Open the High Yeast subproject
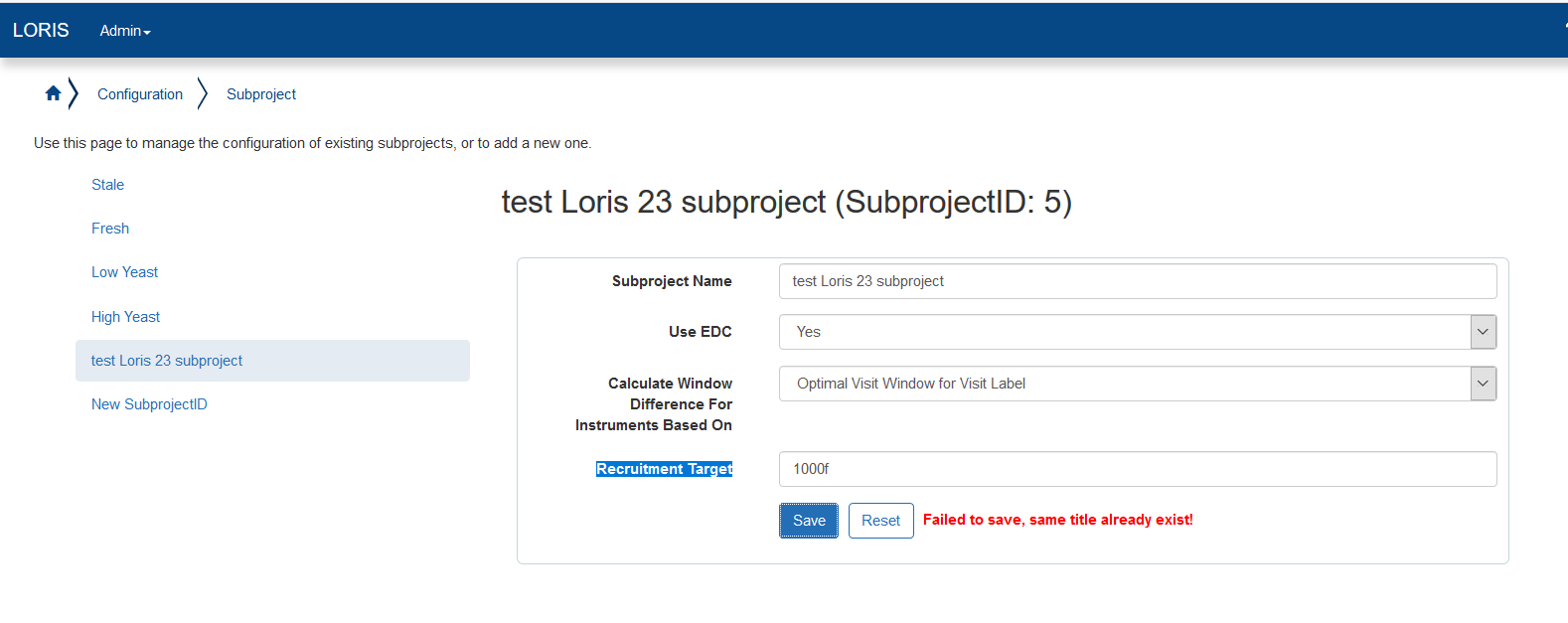Image resolution: width=1568 pixels, height=623 pixels. 125,316
